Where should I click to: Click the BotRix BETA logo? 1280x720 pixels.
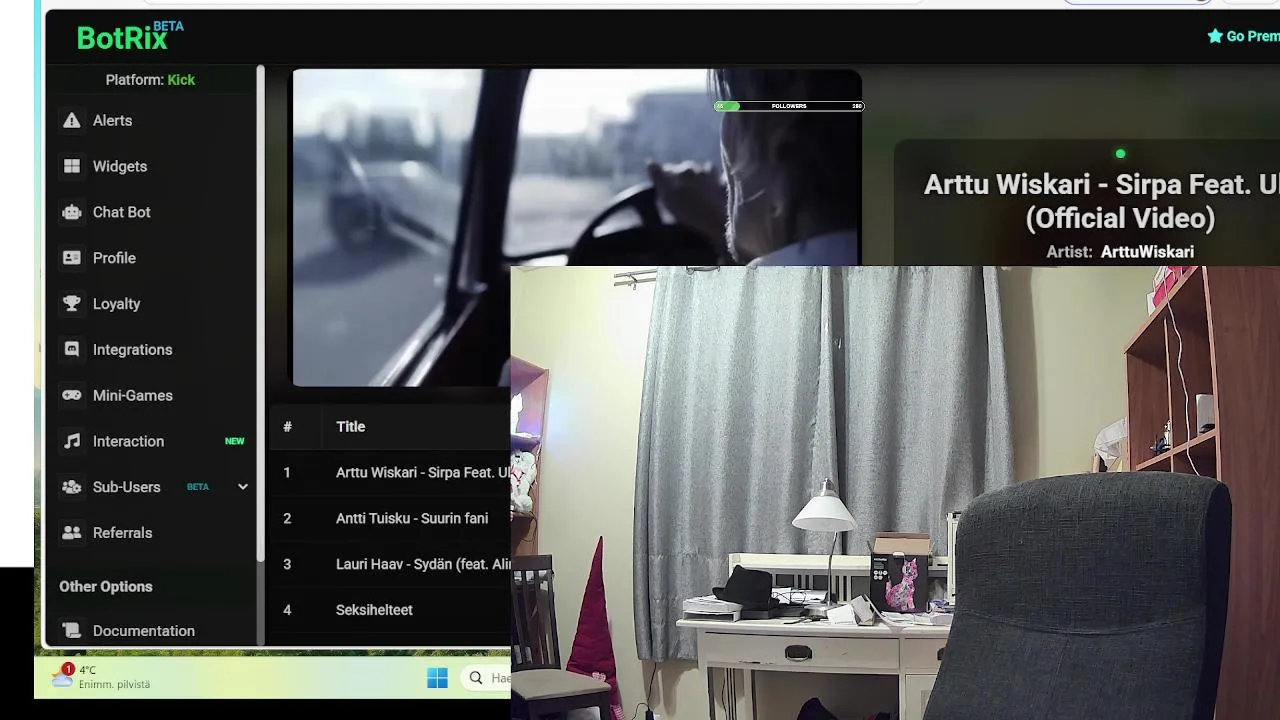(x=130, y=36)
